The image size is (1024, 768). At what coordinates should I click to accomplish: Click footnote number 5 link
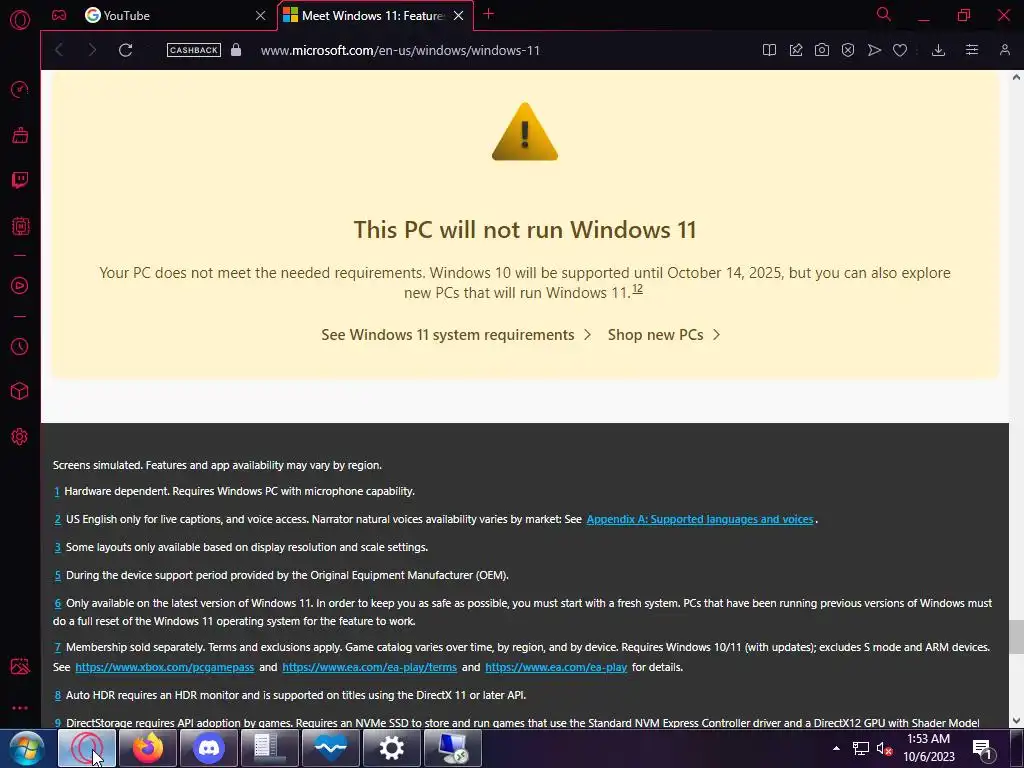click(x=57, y=575)
